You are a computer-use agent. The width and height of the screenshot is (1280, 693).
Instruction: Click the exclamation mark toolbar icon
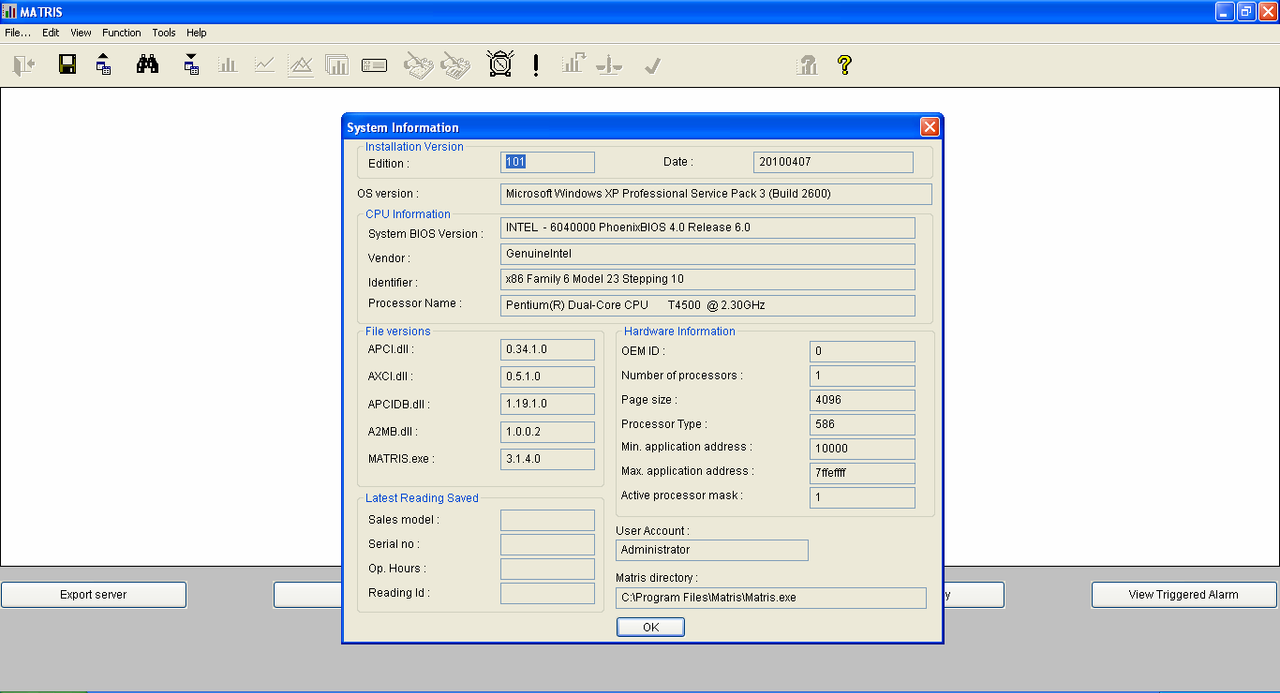[536, 65]
